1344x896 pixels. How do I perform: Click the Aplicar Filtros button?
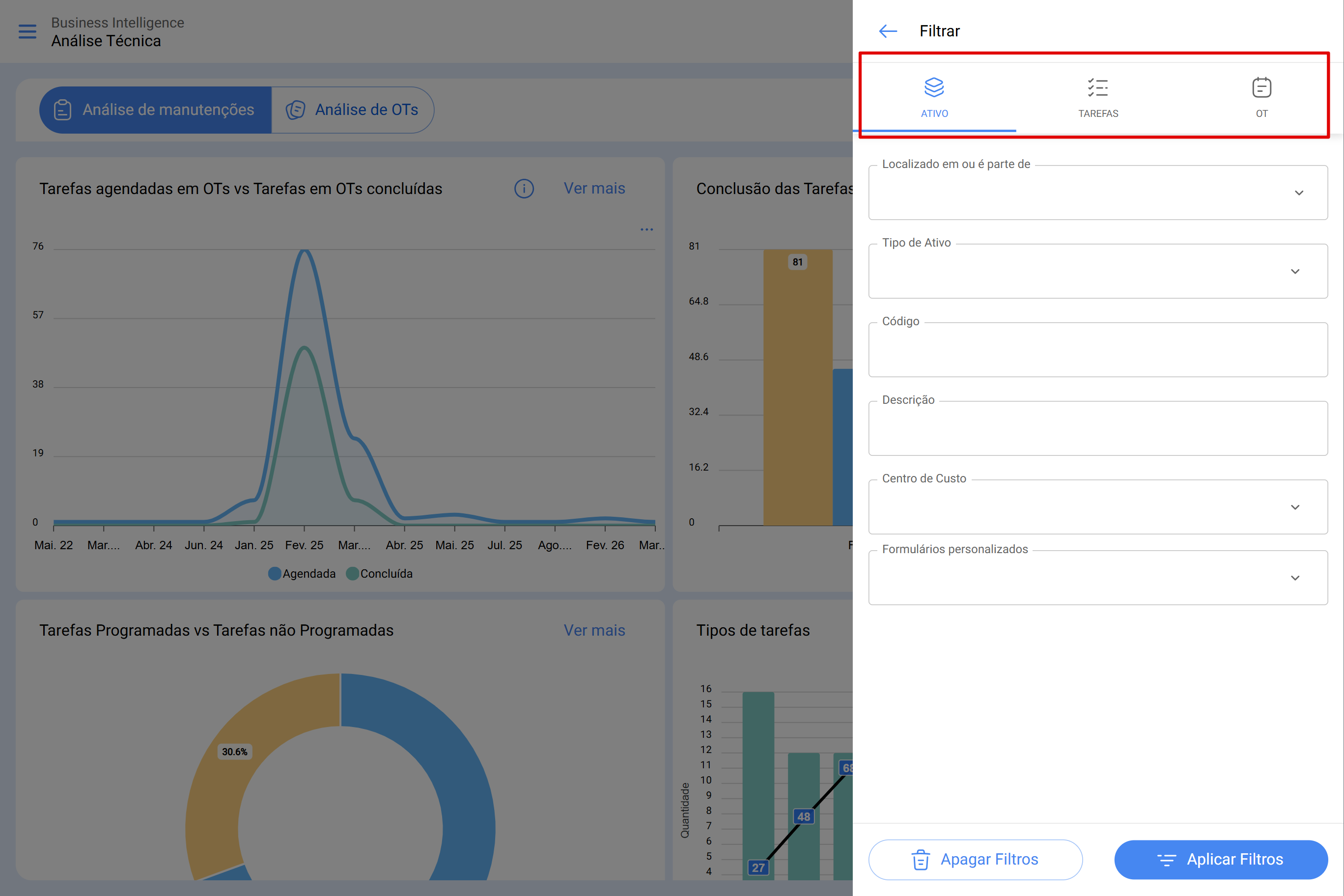pos(1221,860)
